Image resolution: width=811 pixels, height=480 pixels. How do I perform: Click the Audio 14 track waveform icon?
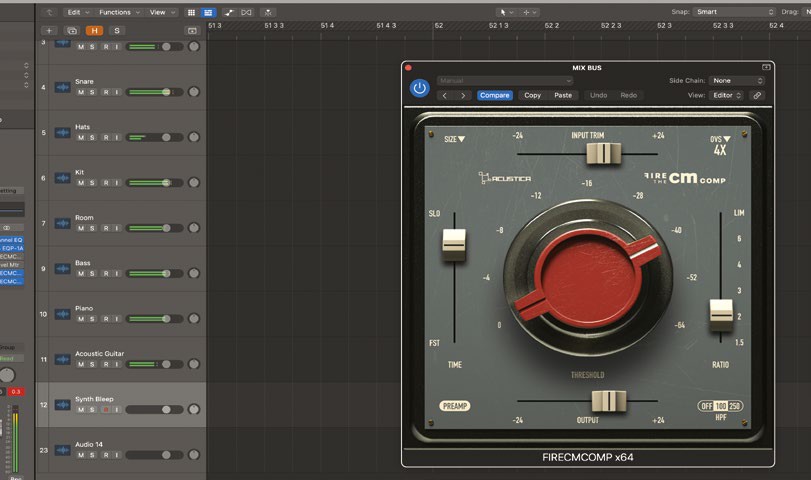coord(63,451)
